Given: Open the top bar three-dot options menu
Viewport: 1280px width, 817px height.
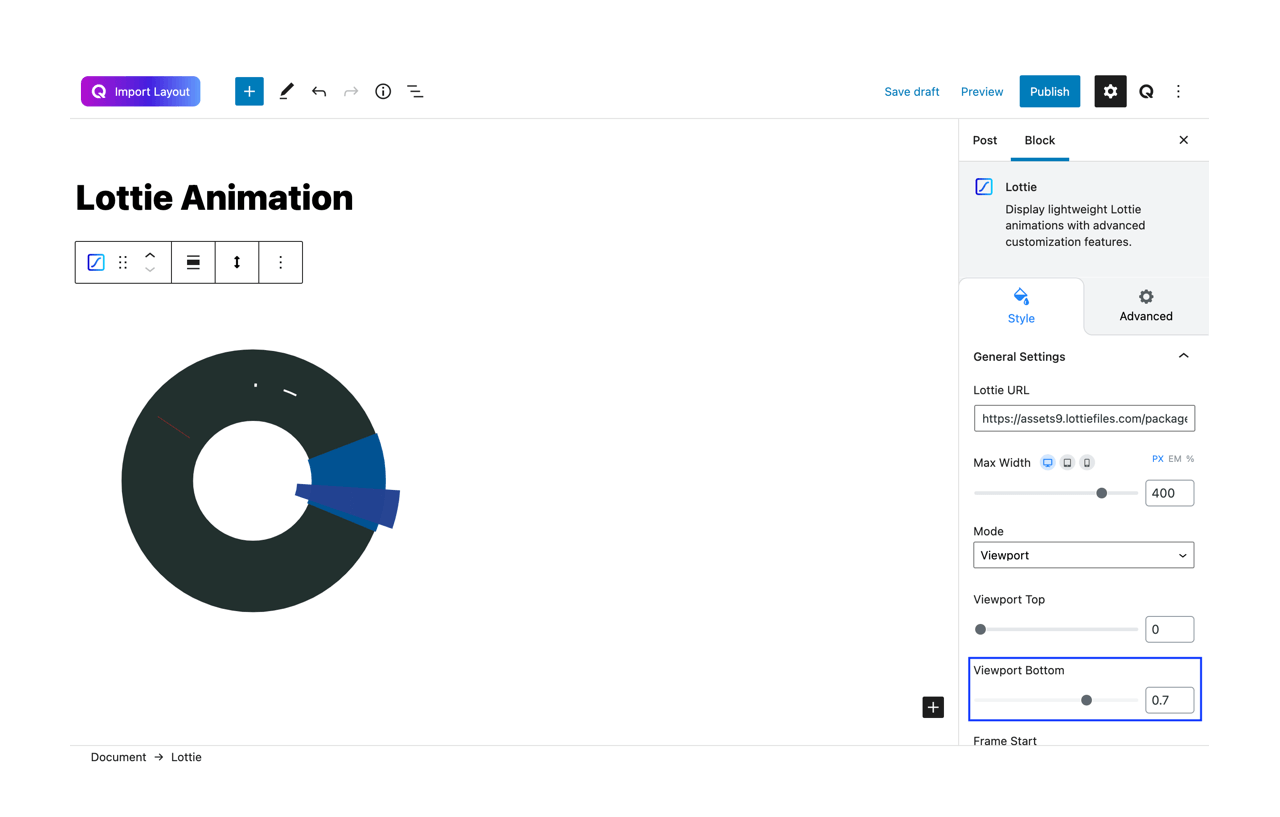Looking at the screenshot, I should click(x=1178, y=91).
